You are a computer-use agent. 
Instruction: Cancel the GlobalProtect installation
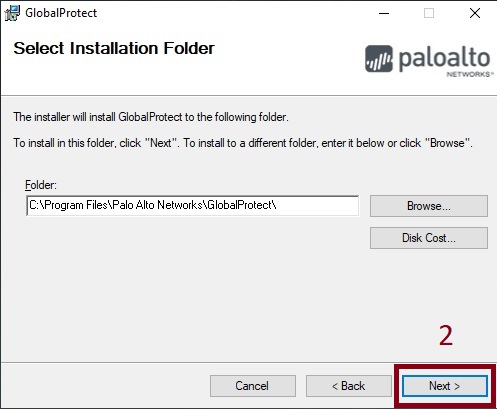tap(253, 386)
